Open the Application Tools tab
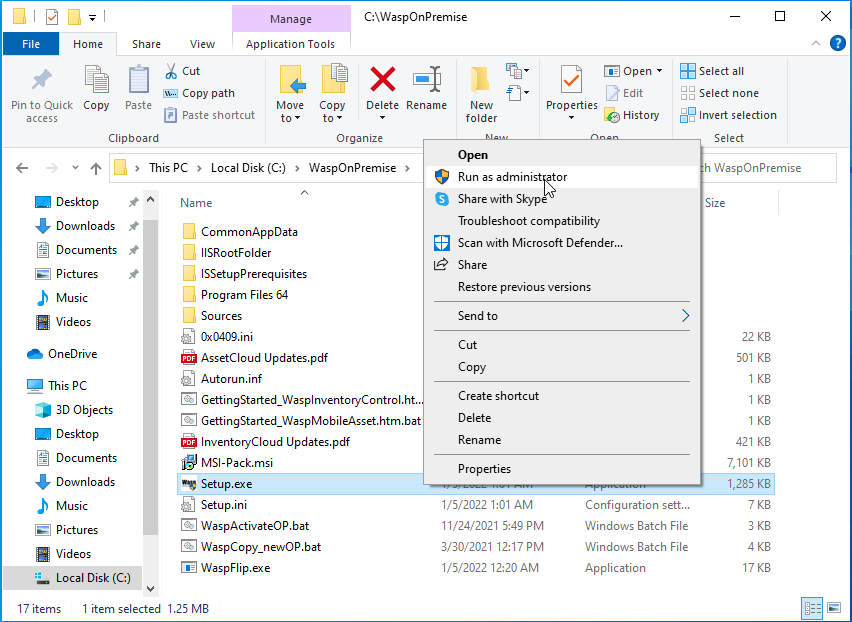The image size is (852, 622). [290, 44]
